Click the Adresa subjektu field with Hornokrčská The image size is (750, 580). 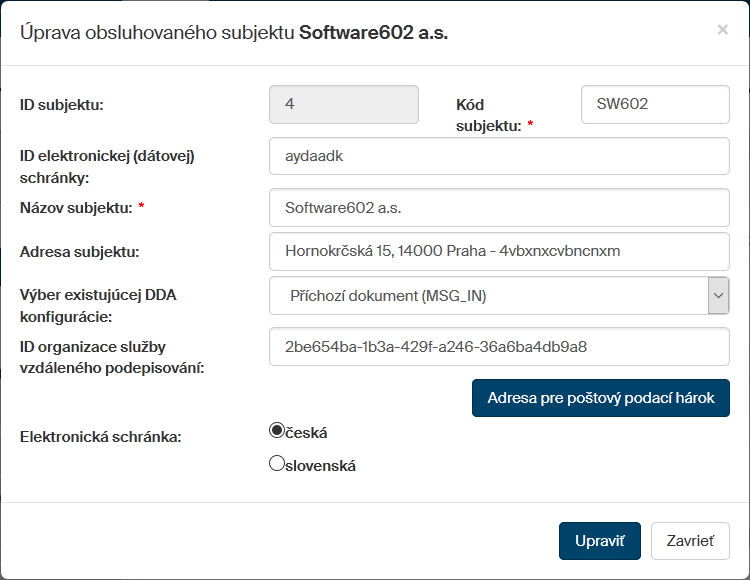tap(499, 251)
